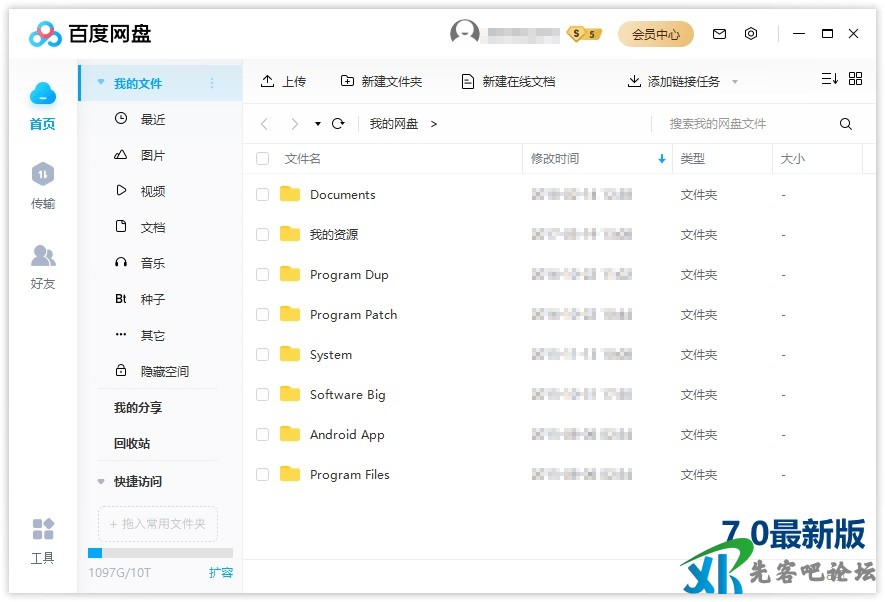Open settings via the hexagon gear icon

[x=751, y=34]
